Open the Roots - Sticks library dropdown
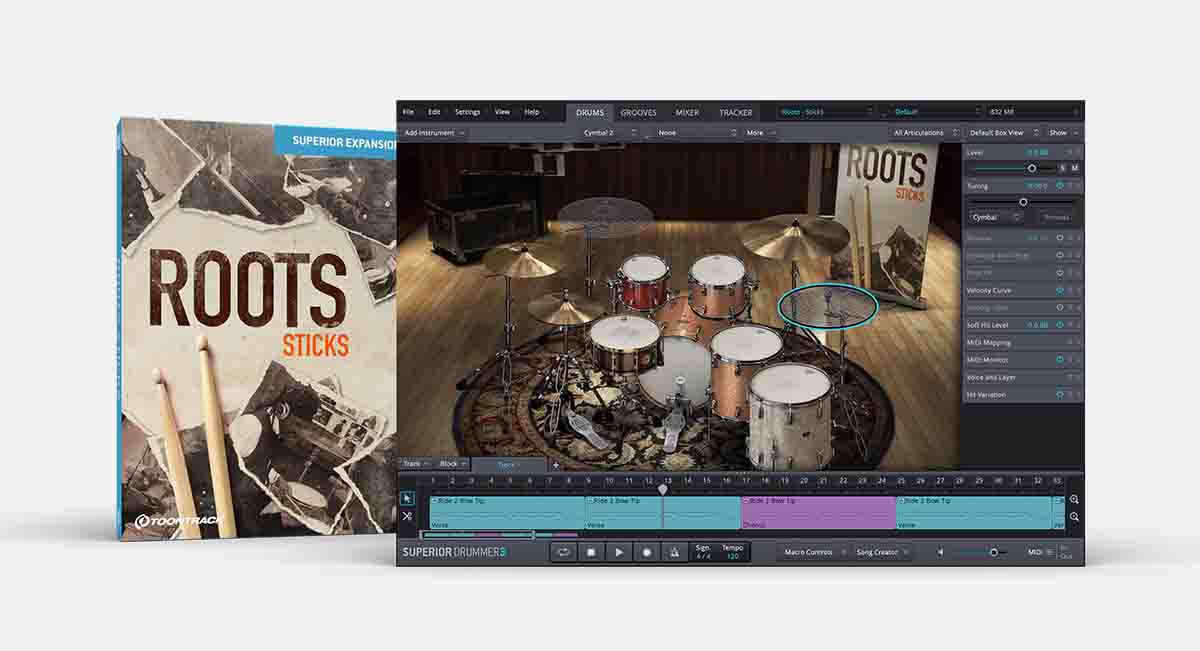 coord(826,112)
